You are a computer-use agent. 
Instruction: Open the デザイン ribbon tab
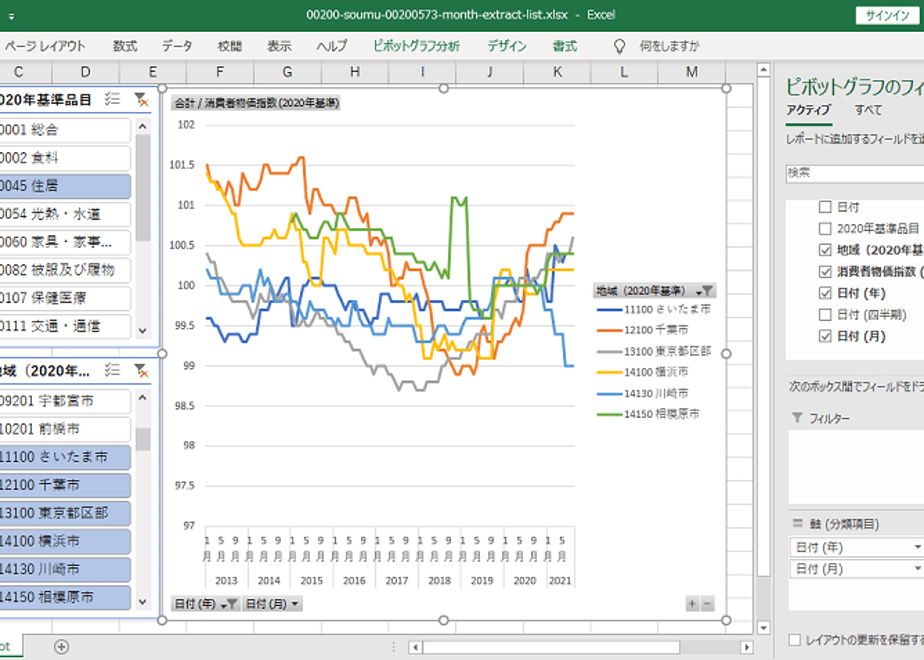coord(506,46)
